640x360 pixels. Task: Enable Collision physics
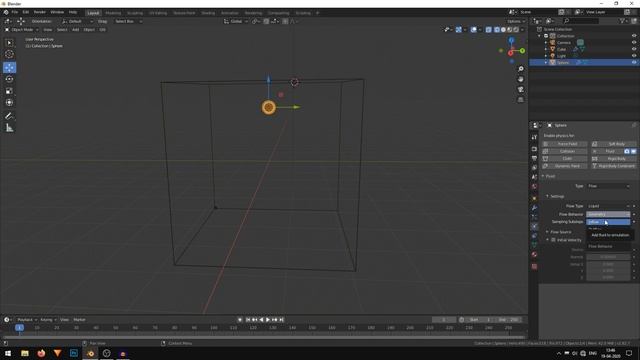pos(565,151)
